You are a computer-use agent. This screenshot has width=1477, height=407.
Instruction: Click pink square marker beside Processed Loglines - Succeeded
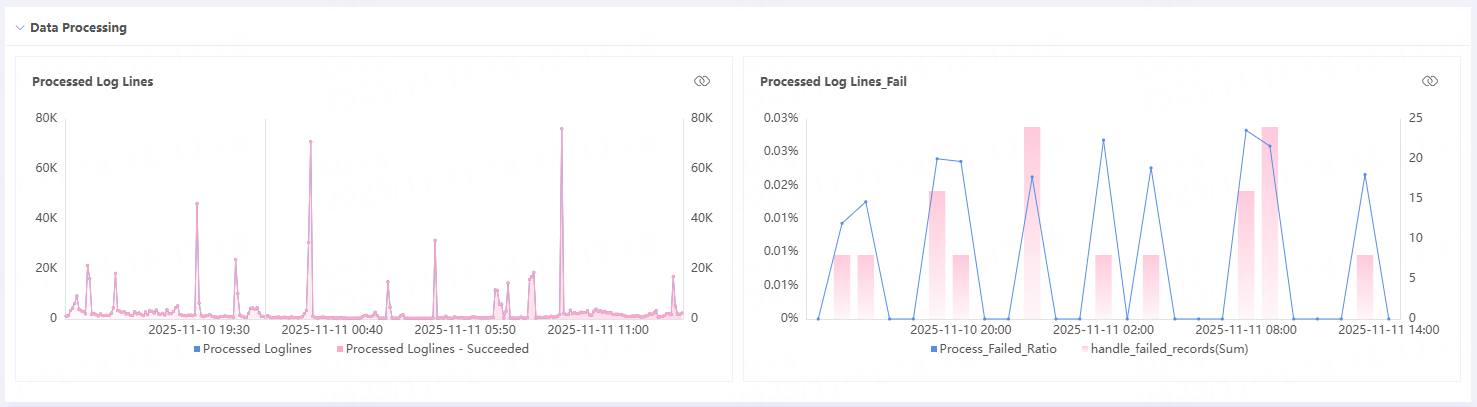click(x=339, y=349)
